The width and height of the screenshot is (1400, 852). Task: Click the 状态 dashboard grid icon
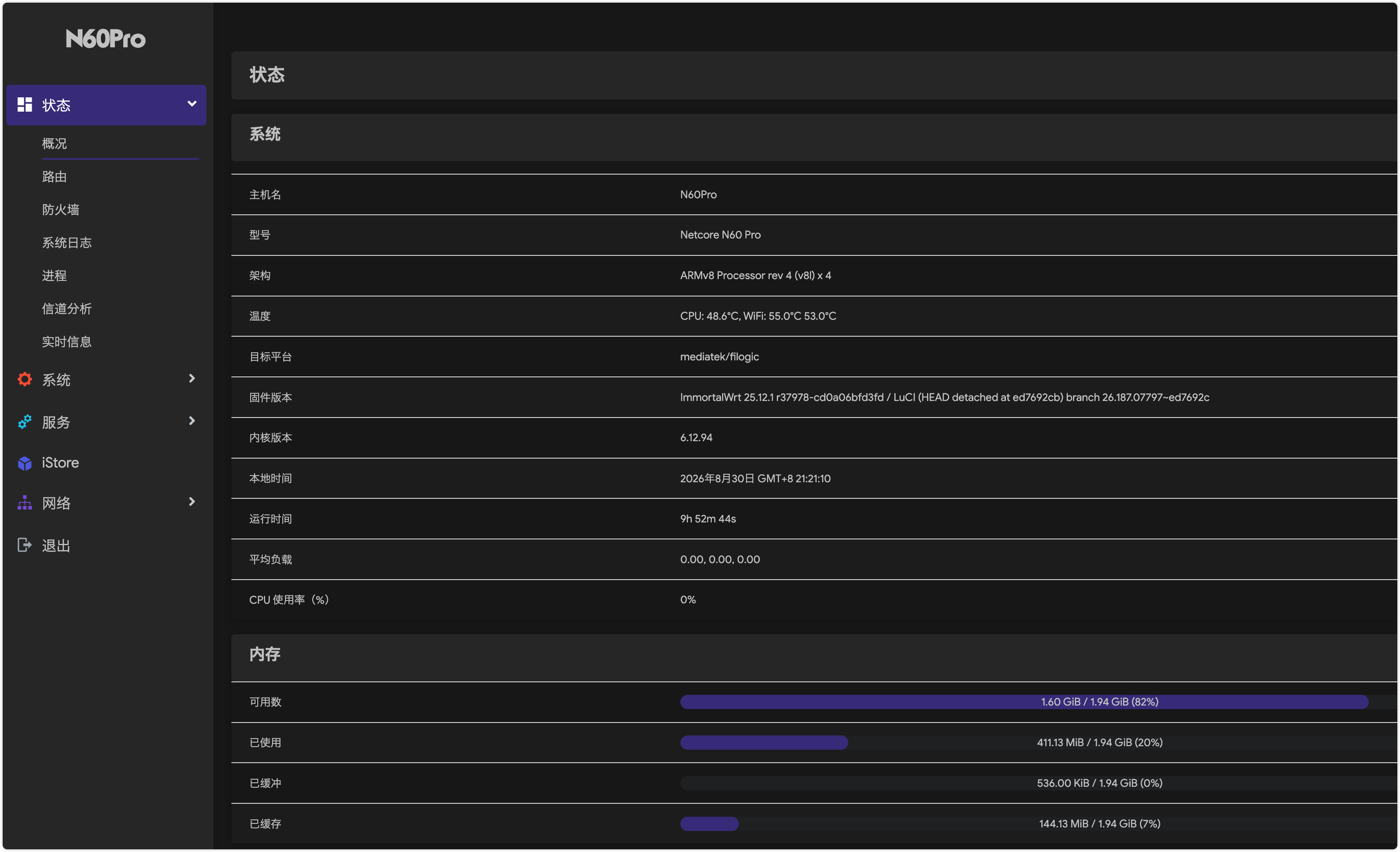pyautogui.click(x=25, y=104)
